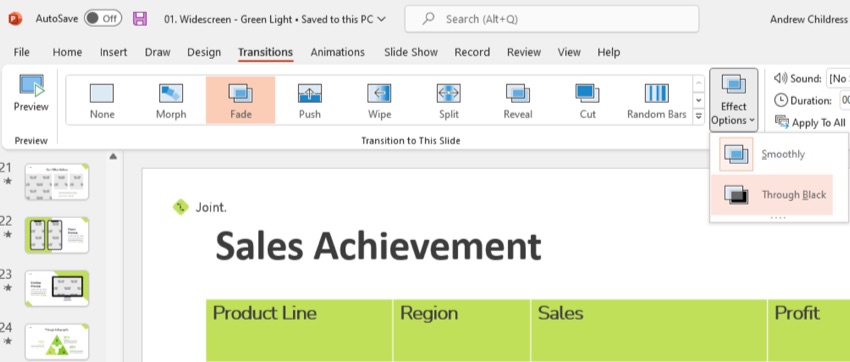Click the transition star under slide 23

click(x=7, y=287)
